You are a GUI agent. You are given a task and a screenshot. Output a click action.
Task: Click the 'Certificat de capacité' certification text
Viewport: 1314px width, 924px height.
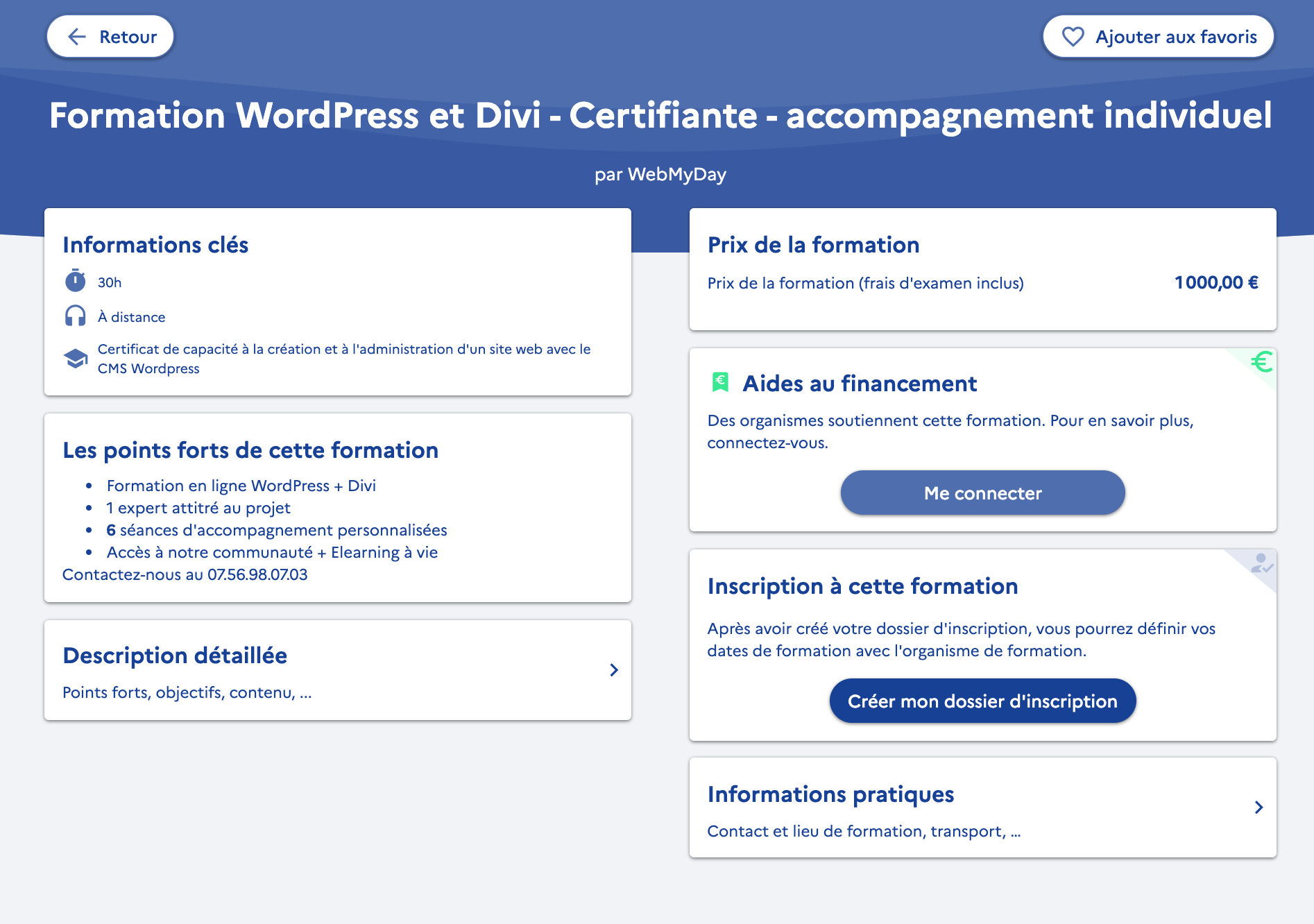point(344,359)
